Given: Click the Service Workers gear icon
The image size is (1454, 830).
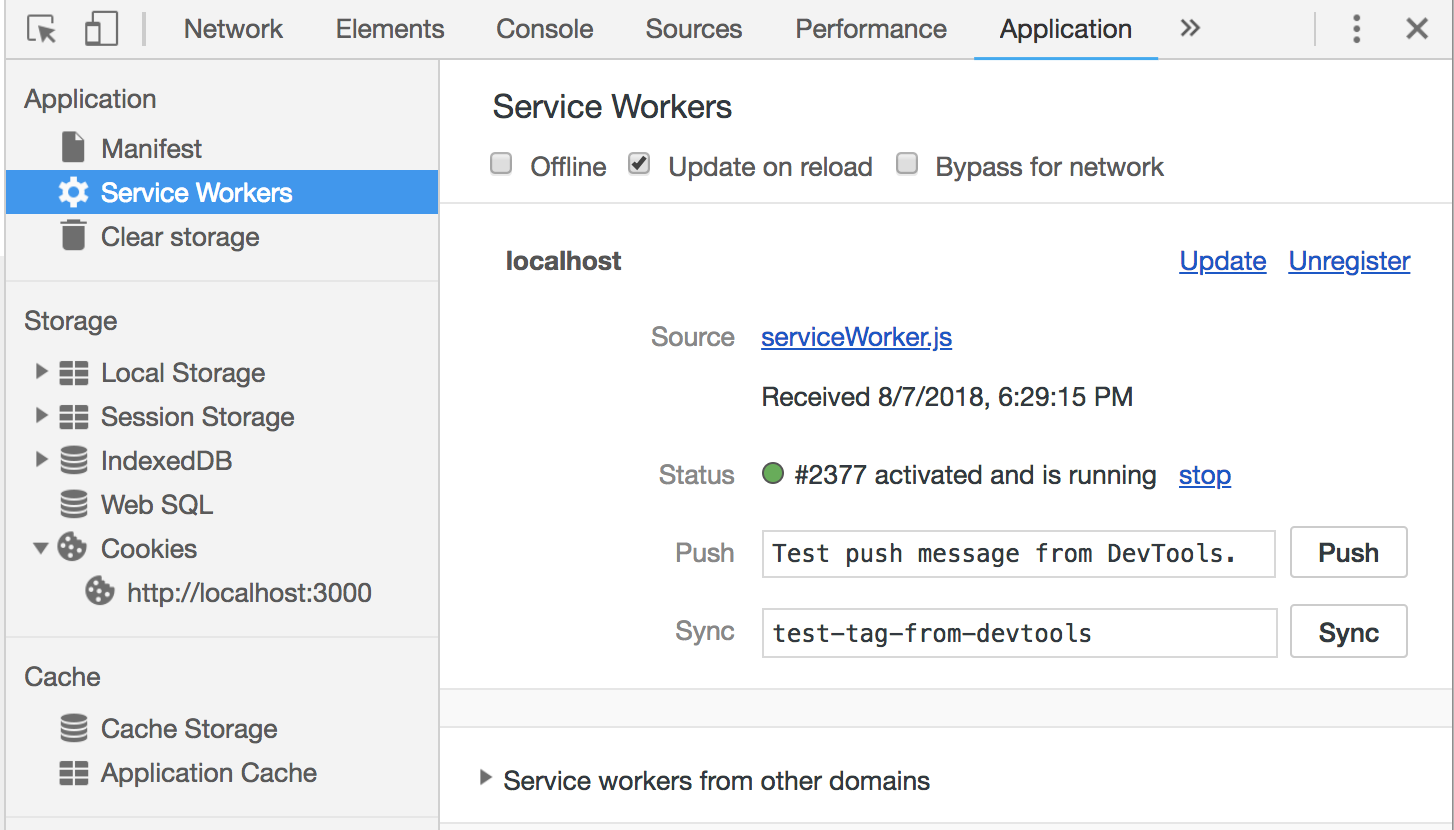Looking at the screenshot, I should pos(73,192).
